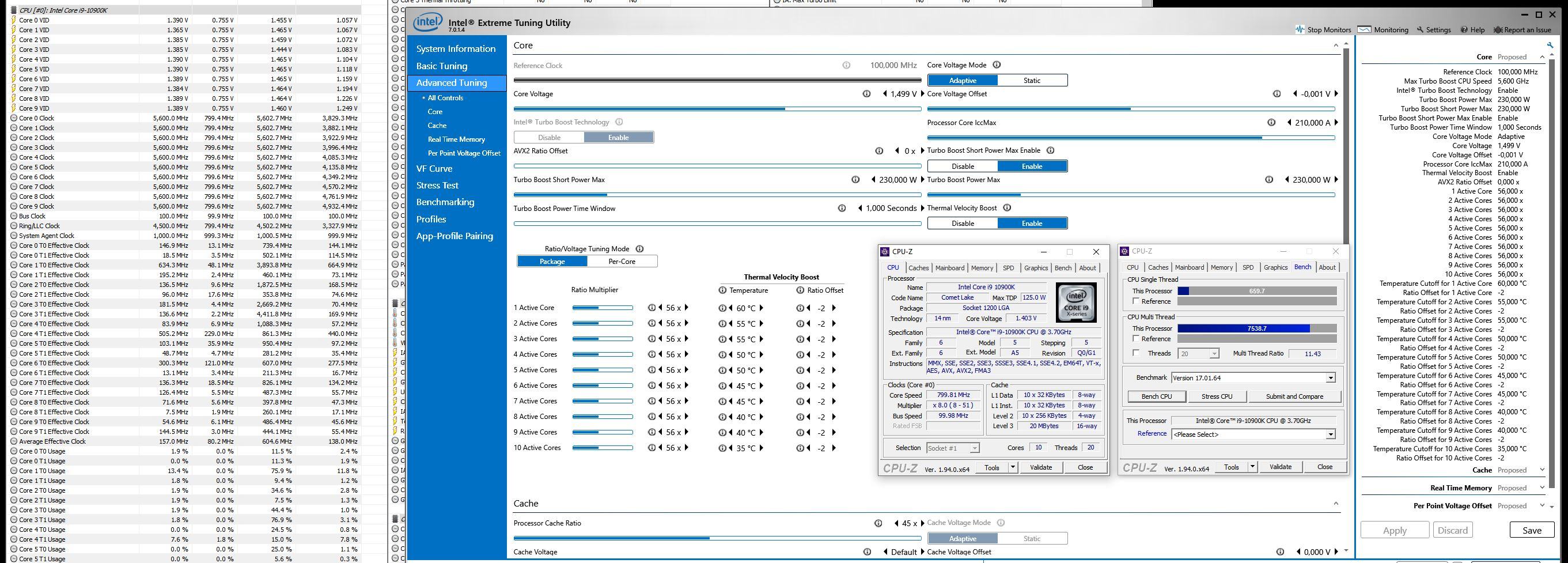This screenshot has height=563, width=1568.
Task: Open the VF Curve menu item
Action: tap(434, 169)
